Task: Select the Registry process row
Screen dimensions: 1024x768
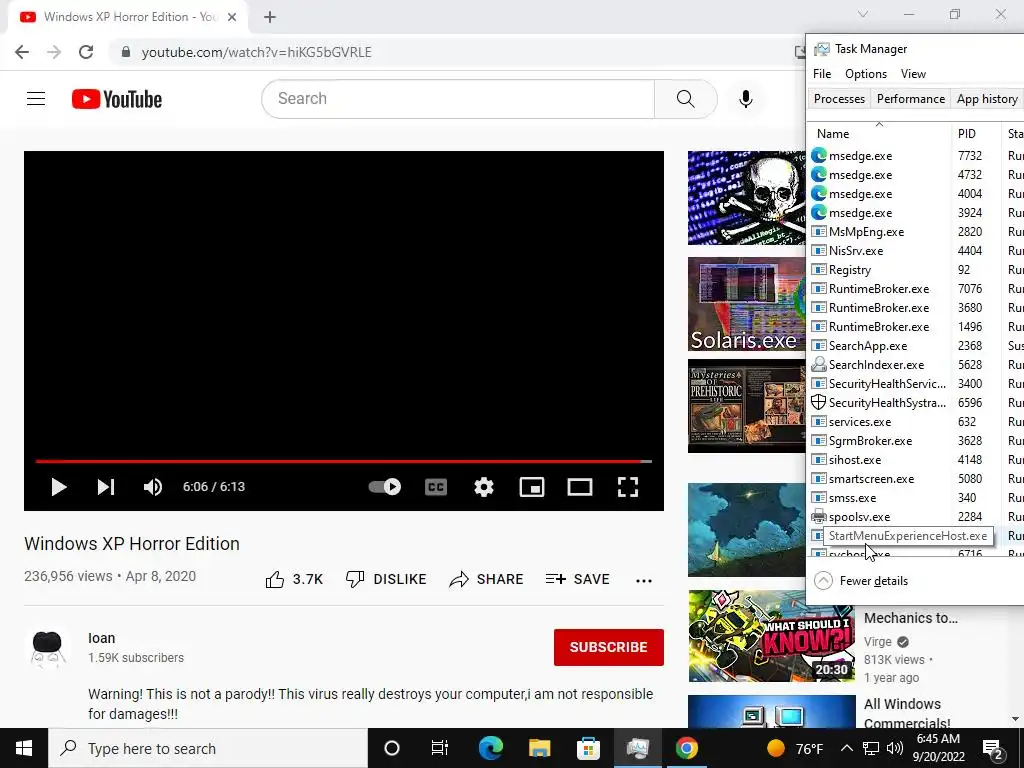Action: click(x=916, y=270)
